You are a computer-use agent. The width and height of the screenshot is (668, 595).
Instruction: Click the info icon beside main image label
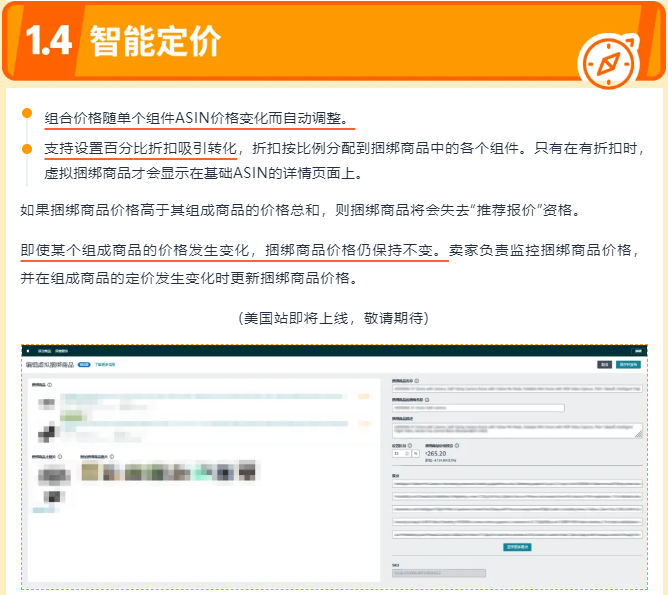tap(59, 457)
